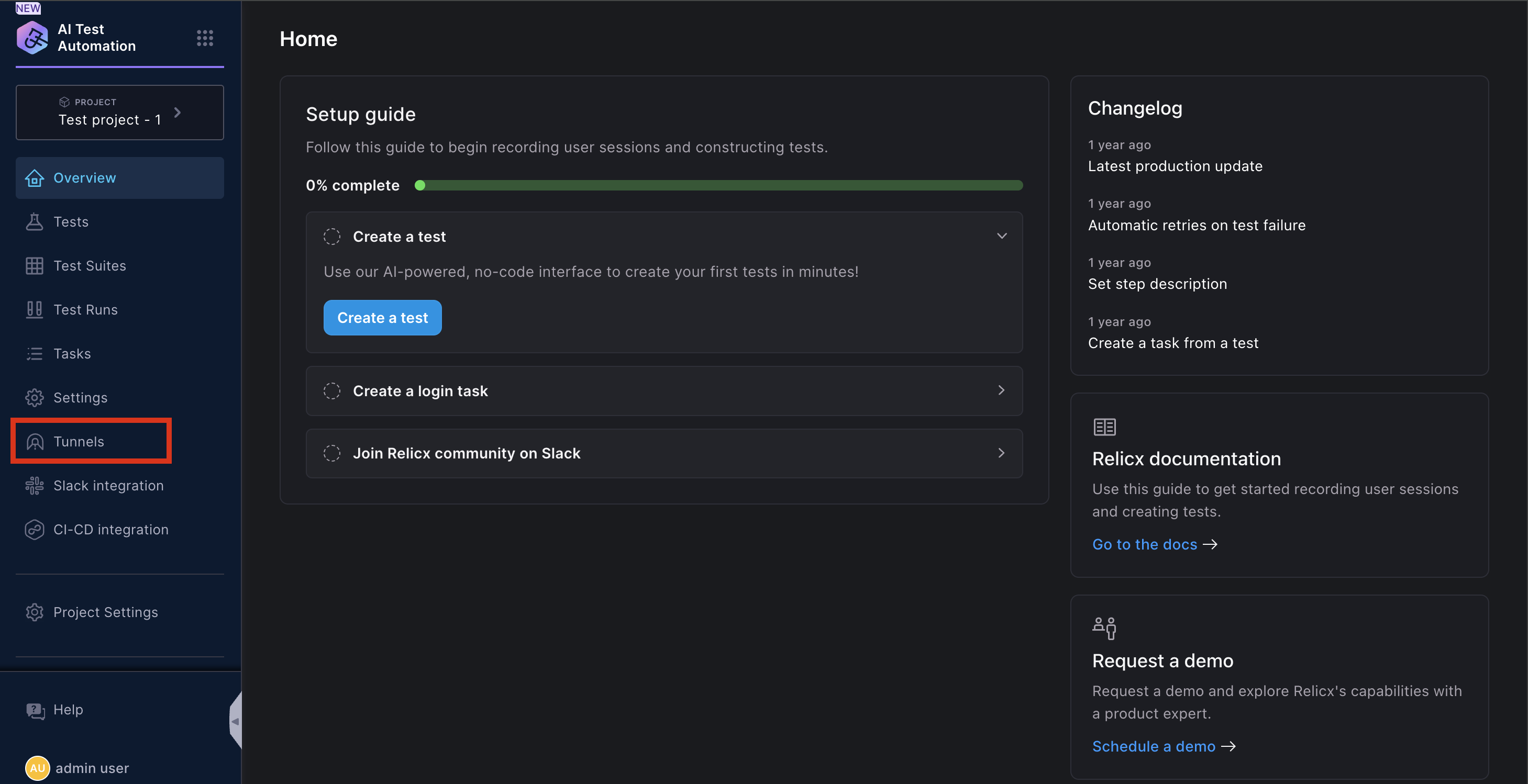This screenshot has width=1528, height=784.
Task: Open Project Settings in the sidebar
Action: [106, 612]
